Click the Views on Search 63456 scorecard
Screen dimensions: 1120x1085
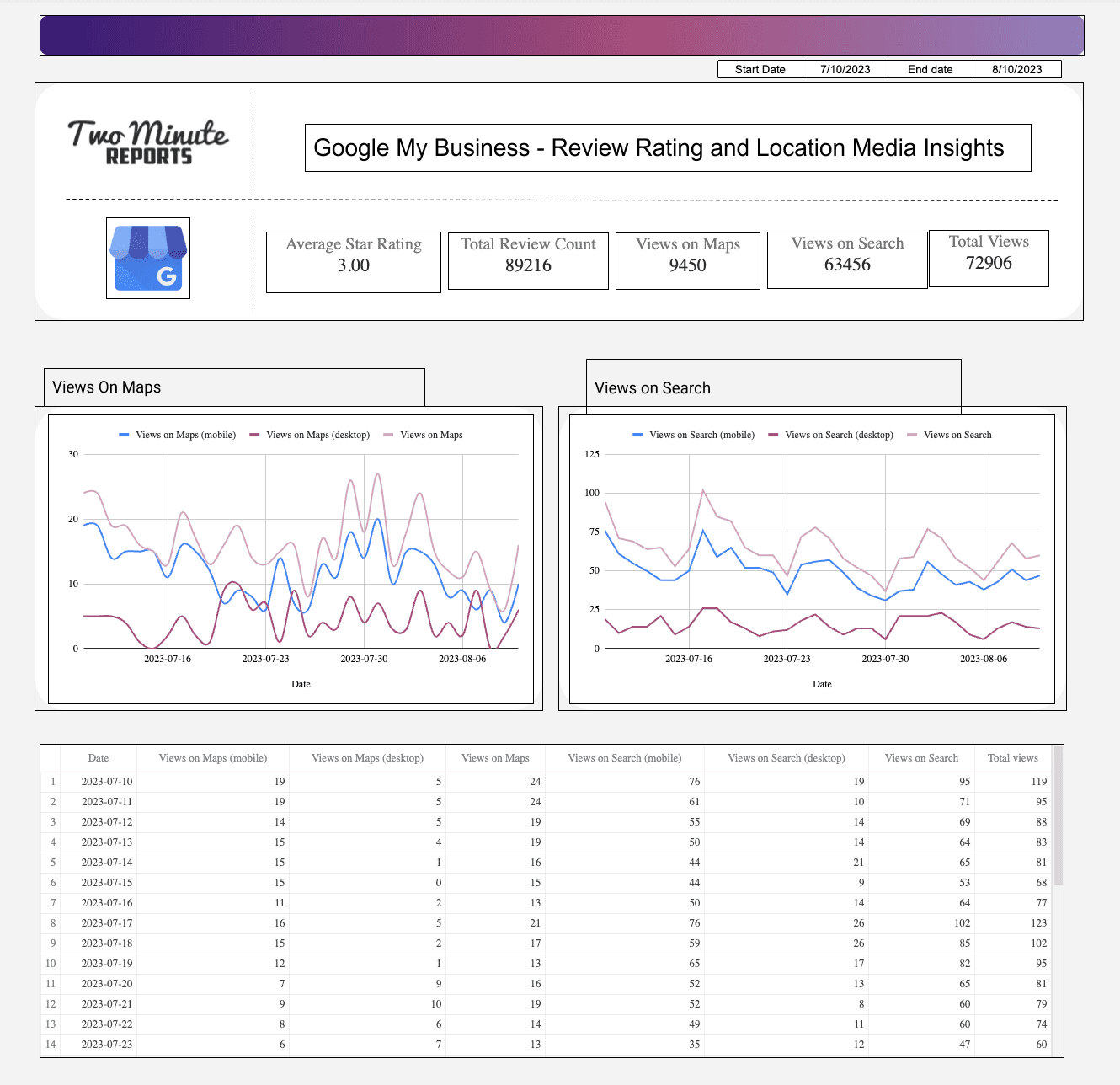846,259
